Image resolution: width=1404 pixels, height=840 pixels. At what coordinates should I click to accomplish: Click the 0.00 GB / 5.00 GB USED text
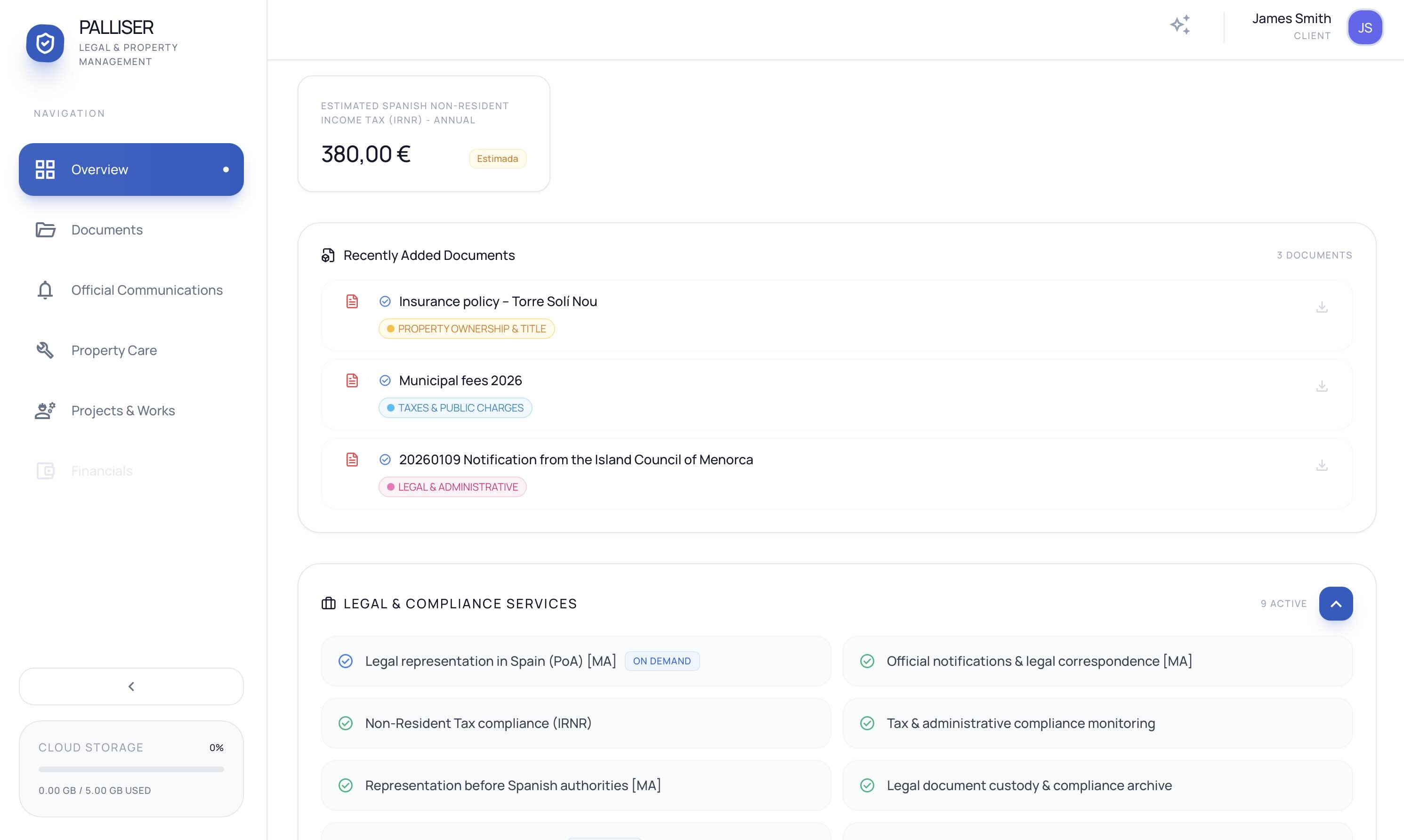point(95,791)
